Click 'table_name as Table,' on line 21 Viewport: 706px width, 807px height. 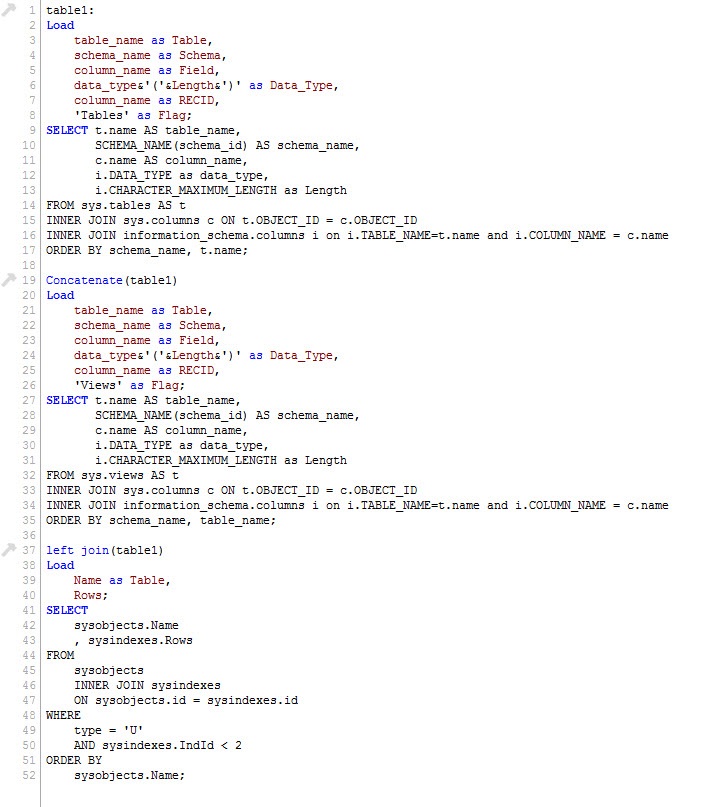click(x=143, y=310)
